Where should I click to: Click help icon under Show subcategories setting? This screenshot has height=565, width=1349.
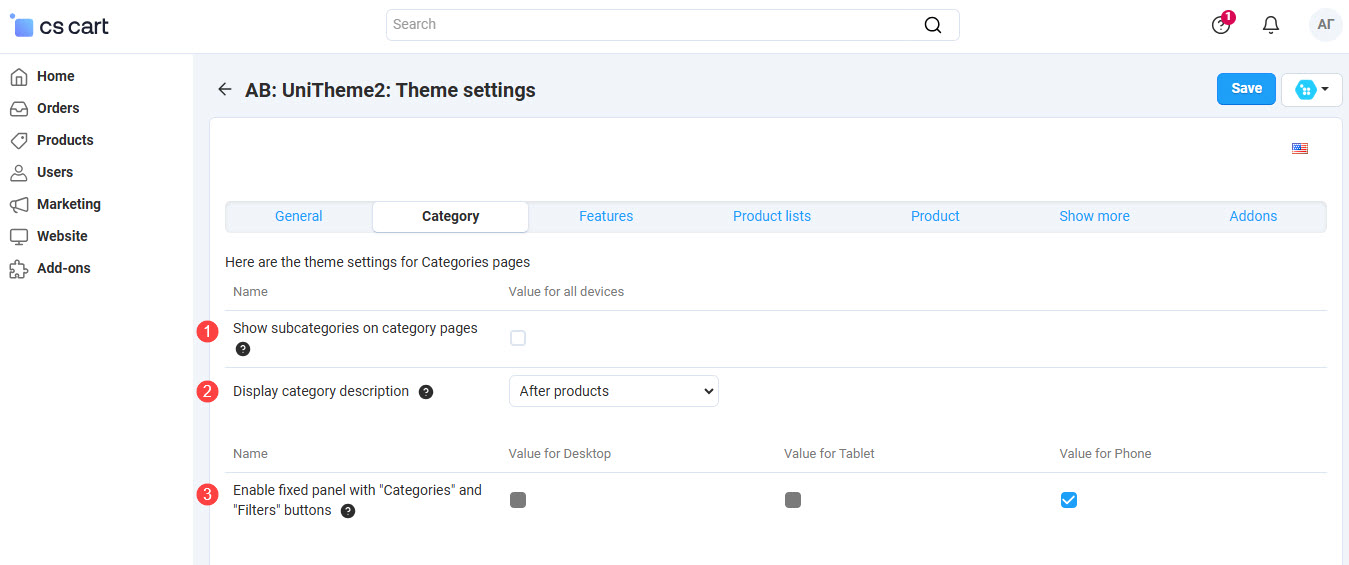tap(242, 349)
